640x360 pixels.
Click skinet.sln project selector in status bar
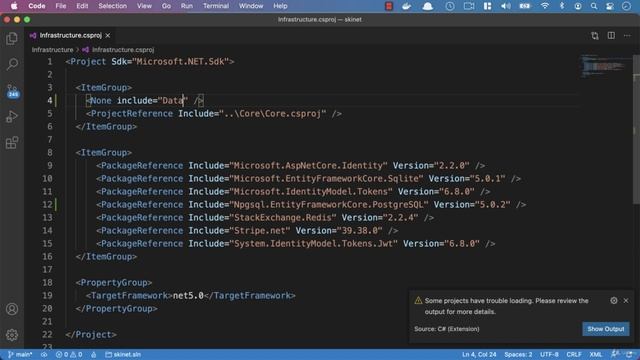point(123,354)
